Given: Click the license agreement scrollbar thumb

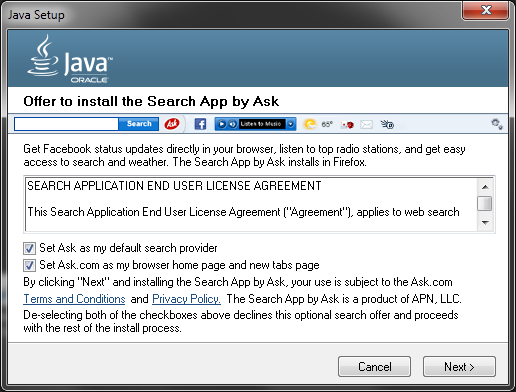Looking at the screenshot, I should [x=485, y=203].
